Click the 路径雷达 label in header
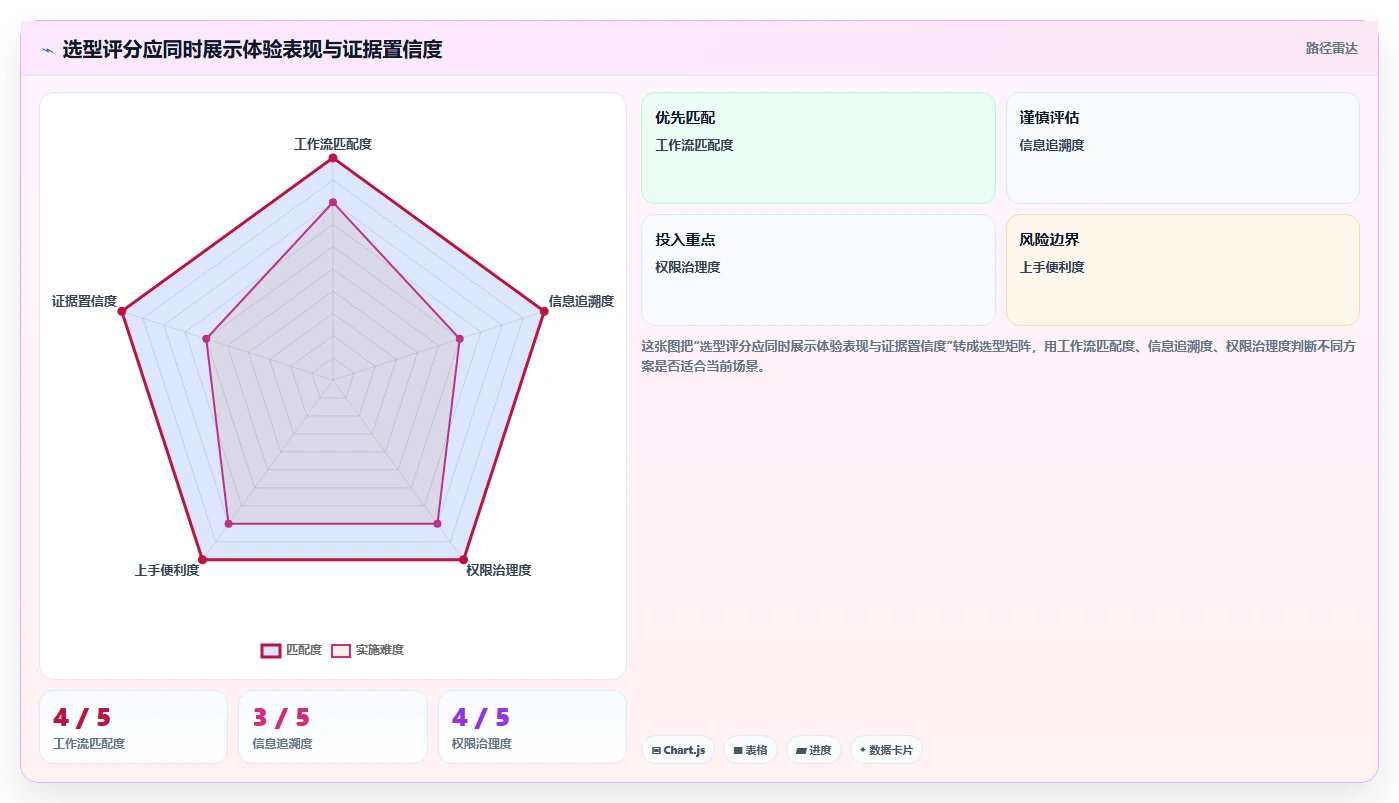 (x=1332, y=48)
